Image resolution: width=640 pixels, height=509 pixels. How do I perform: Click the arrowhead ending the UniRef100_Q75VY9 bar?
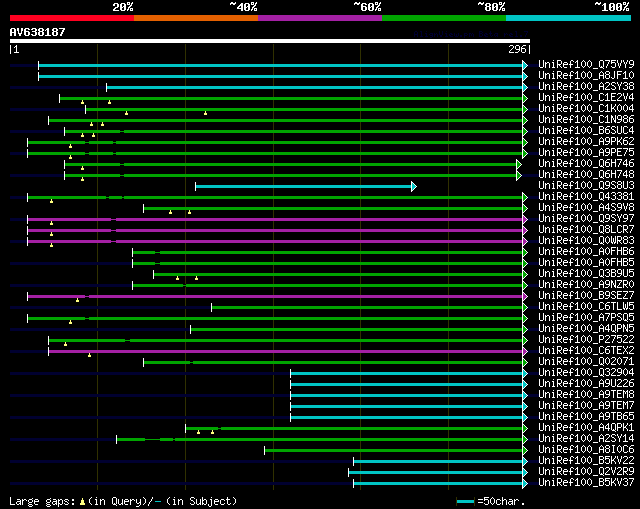[x=525, y=65]
